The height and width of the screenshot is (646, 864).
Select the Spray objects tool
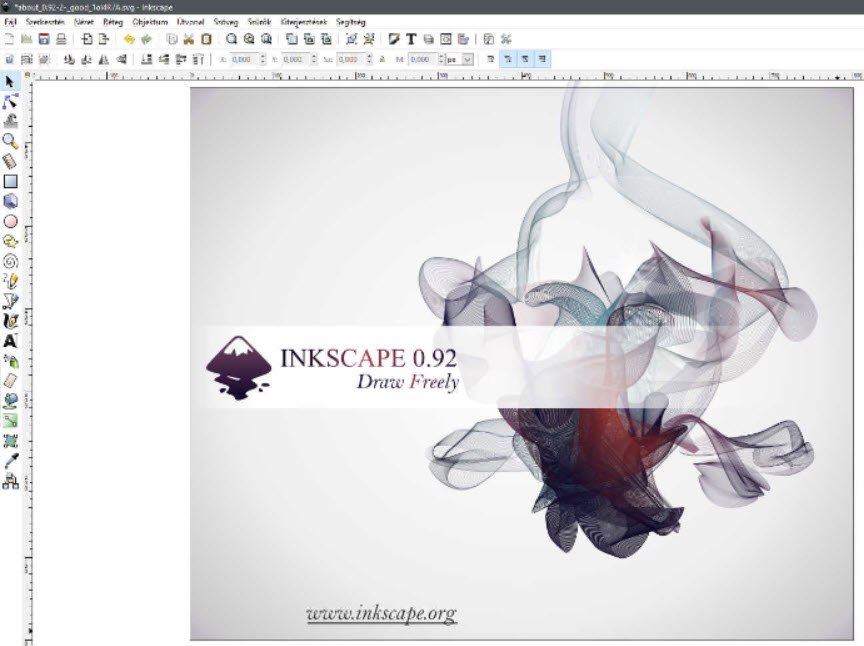point(10,361)
